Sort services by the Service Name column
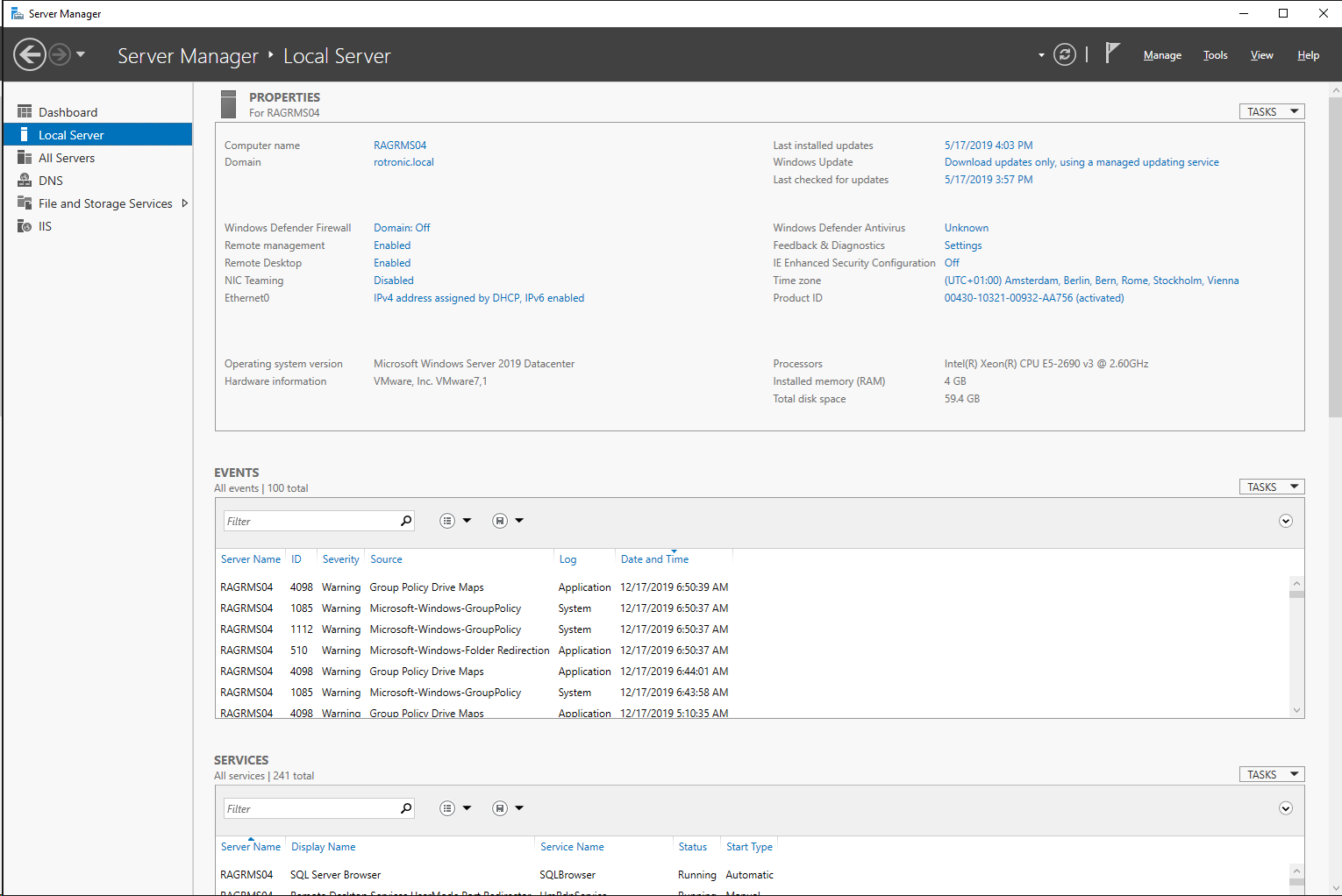Viewport: 1342px width, 896px height. point(572,847)
